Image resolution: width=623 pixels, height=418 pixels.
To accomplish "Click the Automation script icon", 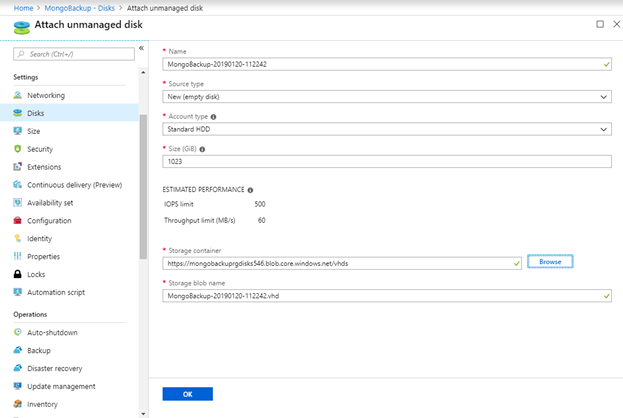I will click(17, 292).
